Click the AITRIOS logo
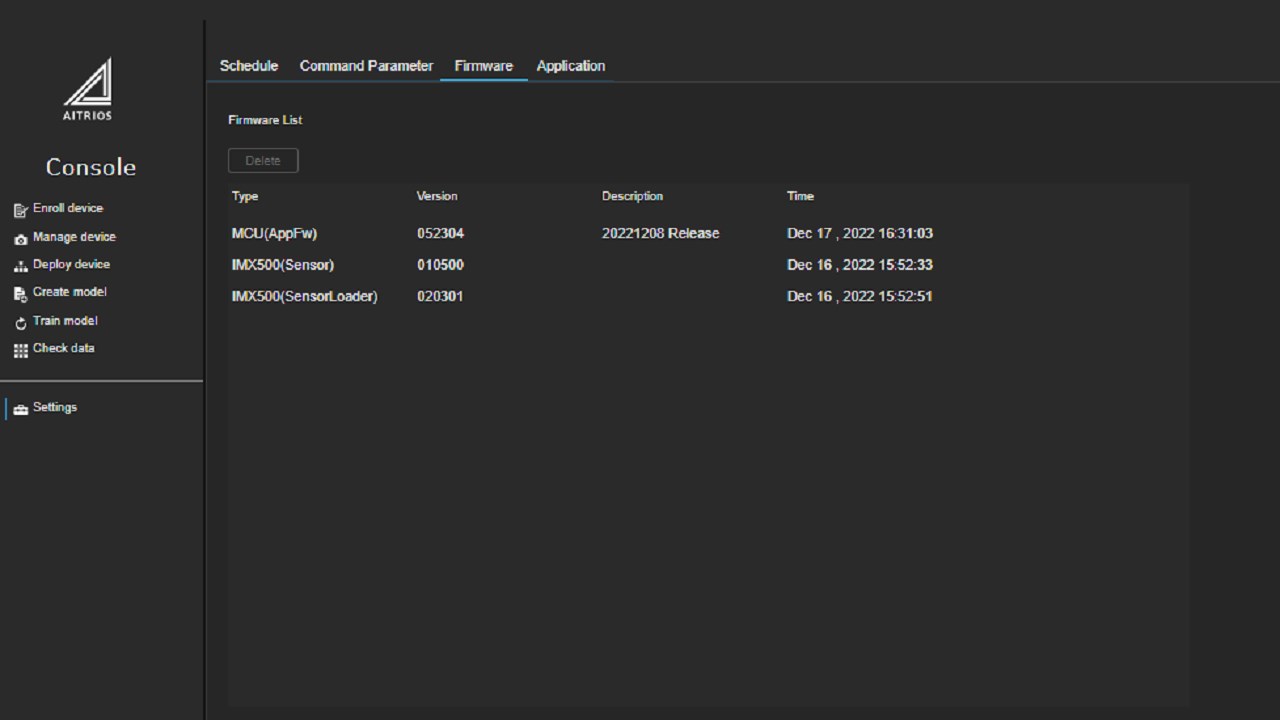The image size is (1280, 720). 88,90
